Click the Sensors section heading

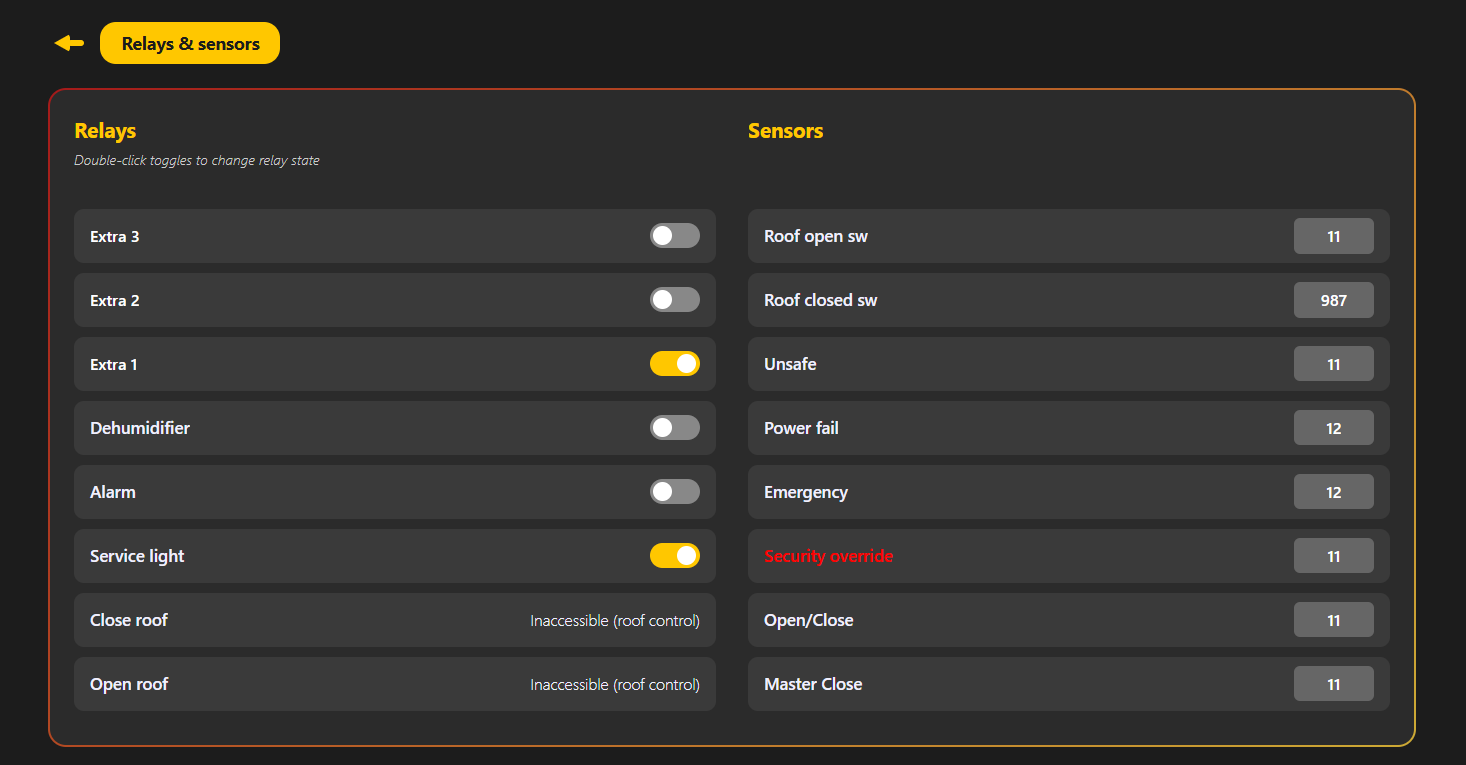pyautogui.click(x=785, y=131)
